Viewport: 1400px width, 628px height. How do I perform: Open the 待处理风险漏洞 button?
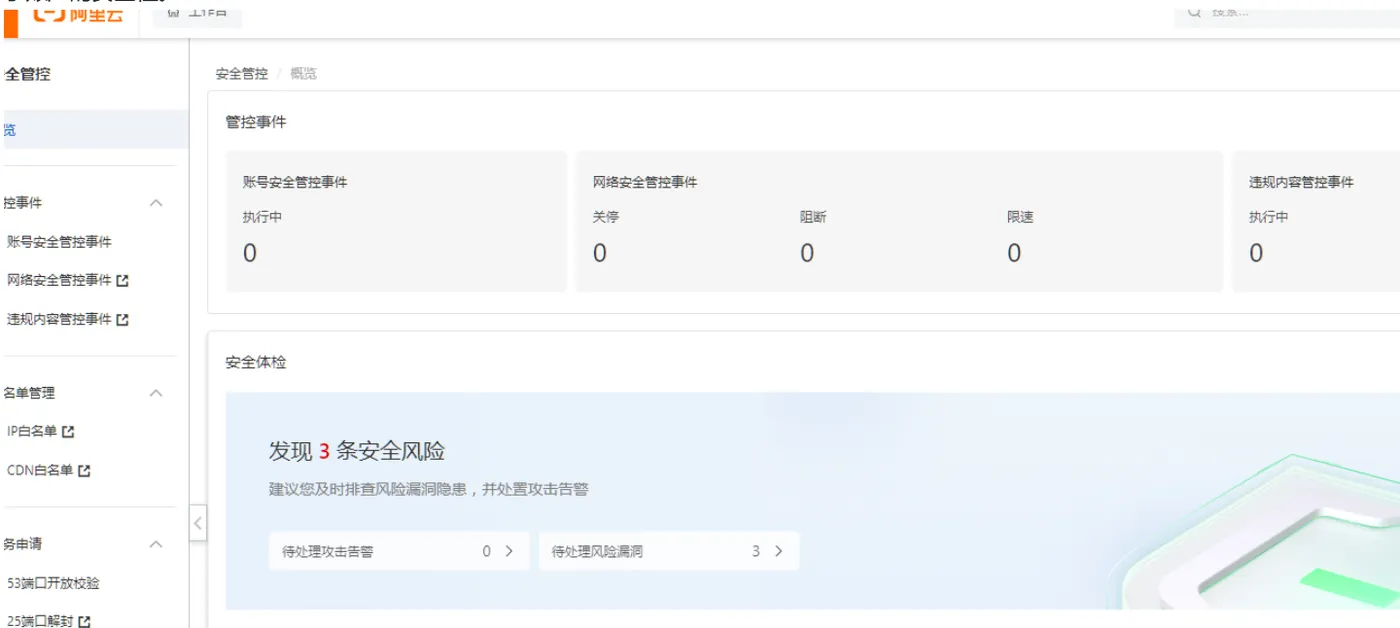pos(669,551)
